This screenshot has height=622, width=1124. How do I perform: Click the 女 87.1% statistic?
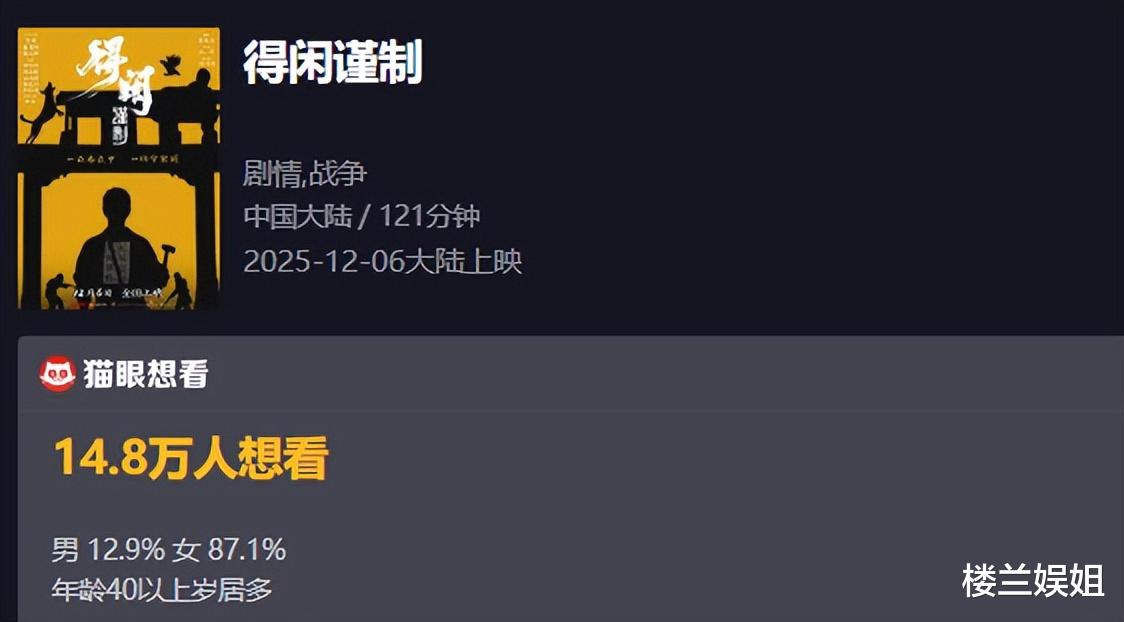click(x=229, y=548)
